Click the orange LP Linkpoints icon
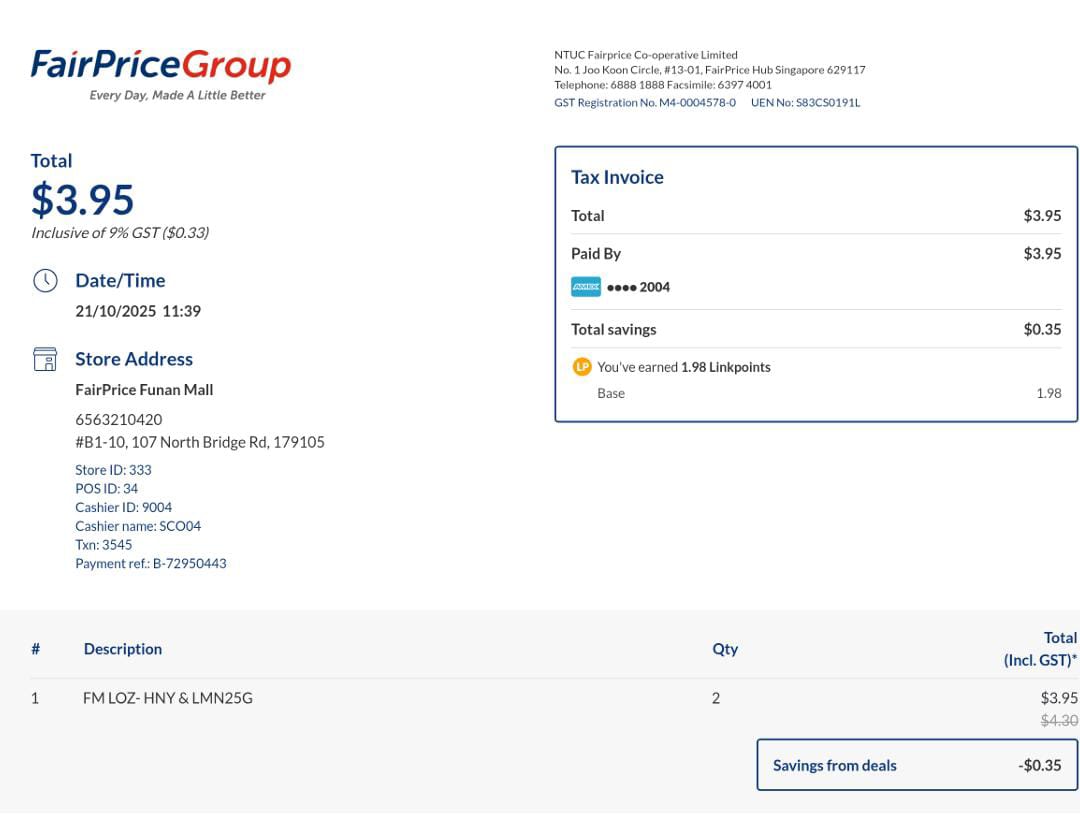 (x=582, y=366)
